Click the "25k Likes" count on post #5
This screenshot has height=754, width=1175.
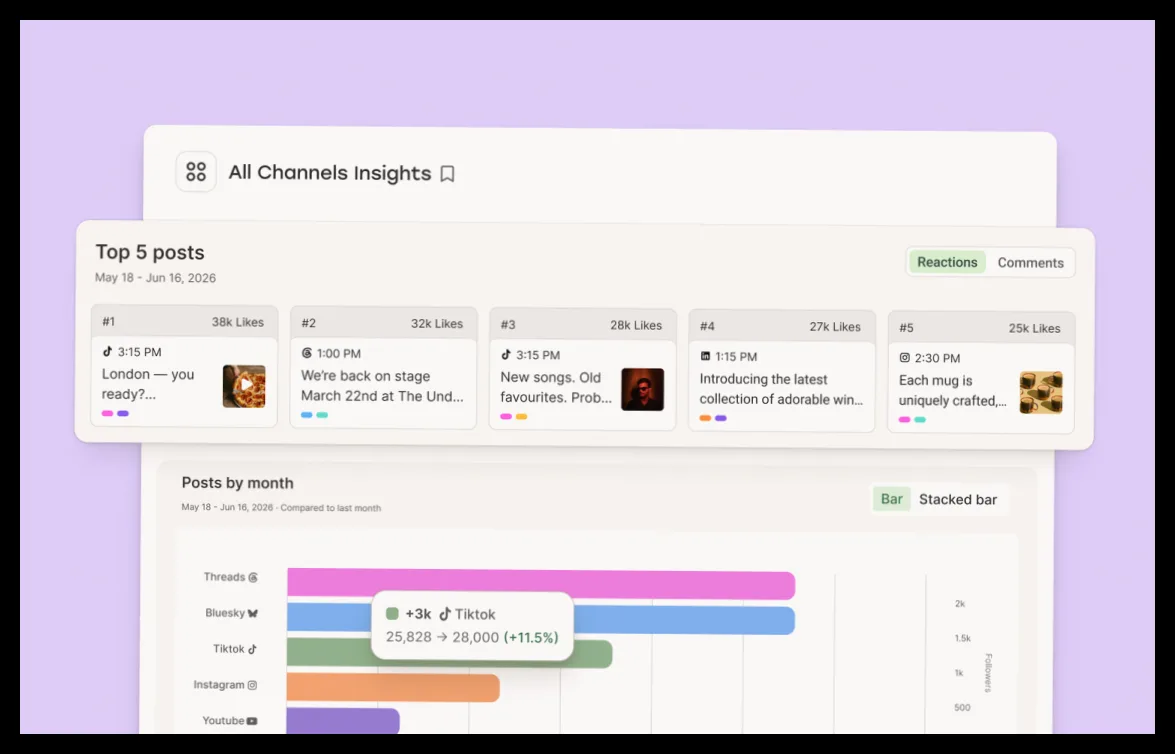(x=1034, y=328)
